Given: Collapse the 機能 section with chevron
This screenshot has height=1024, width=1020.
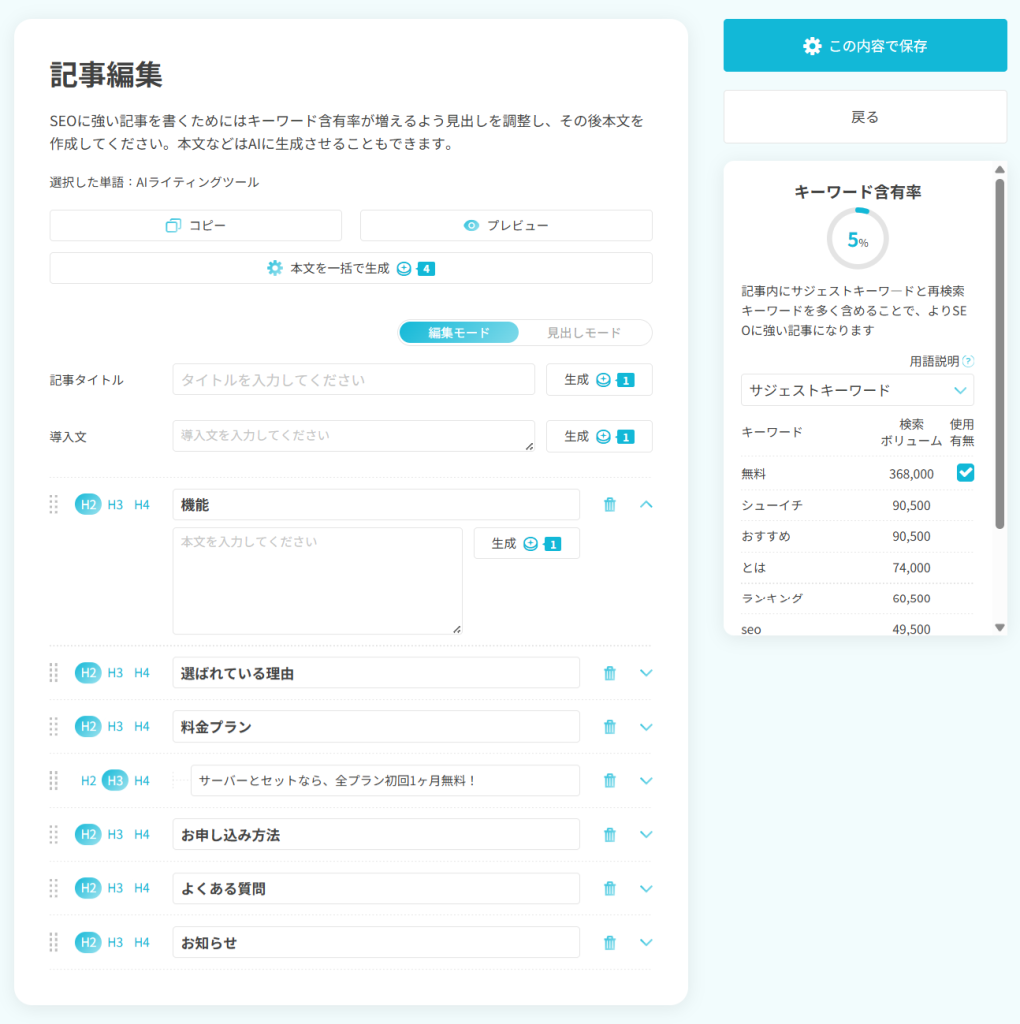Looking at the screenshot, I should [646, 505].
